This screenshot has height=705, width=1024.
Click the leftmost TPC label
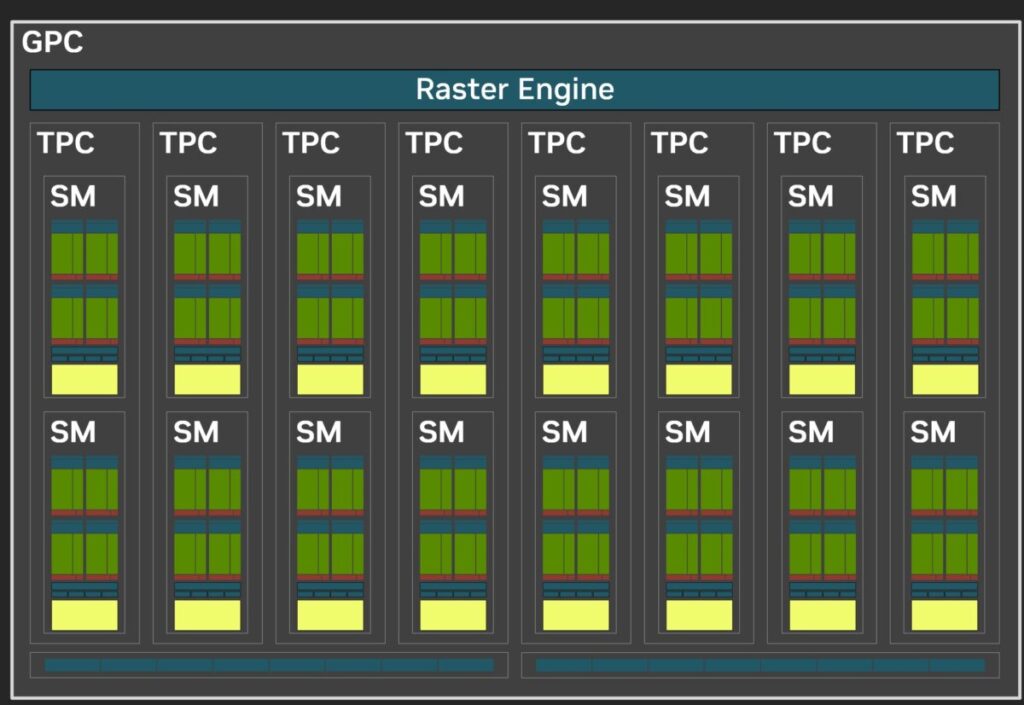tap(65, 143)
